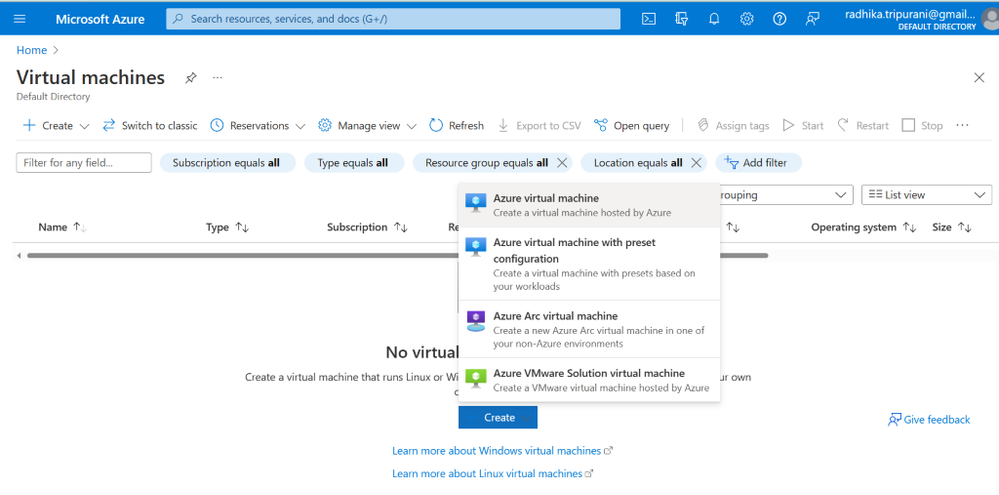Sort by the Subscription column
This screenshot has width=999, height=495.
367,227
